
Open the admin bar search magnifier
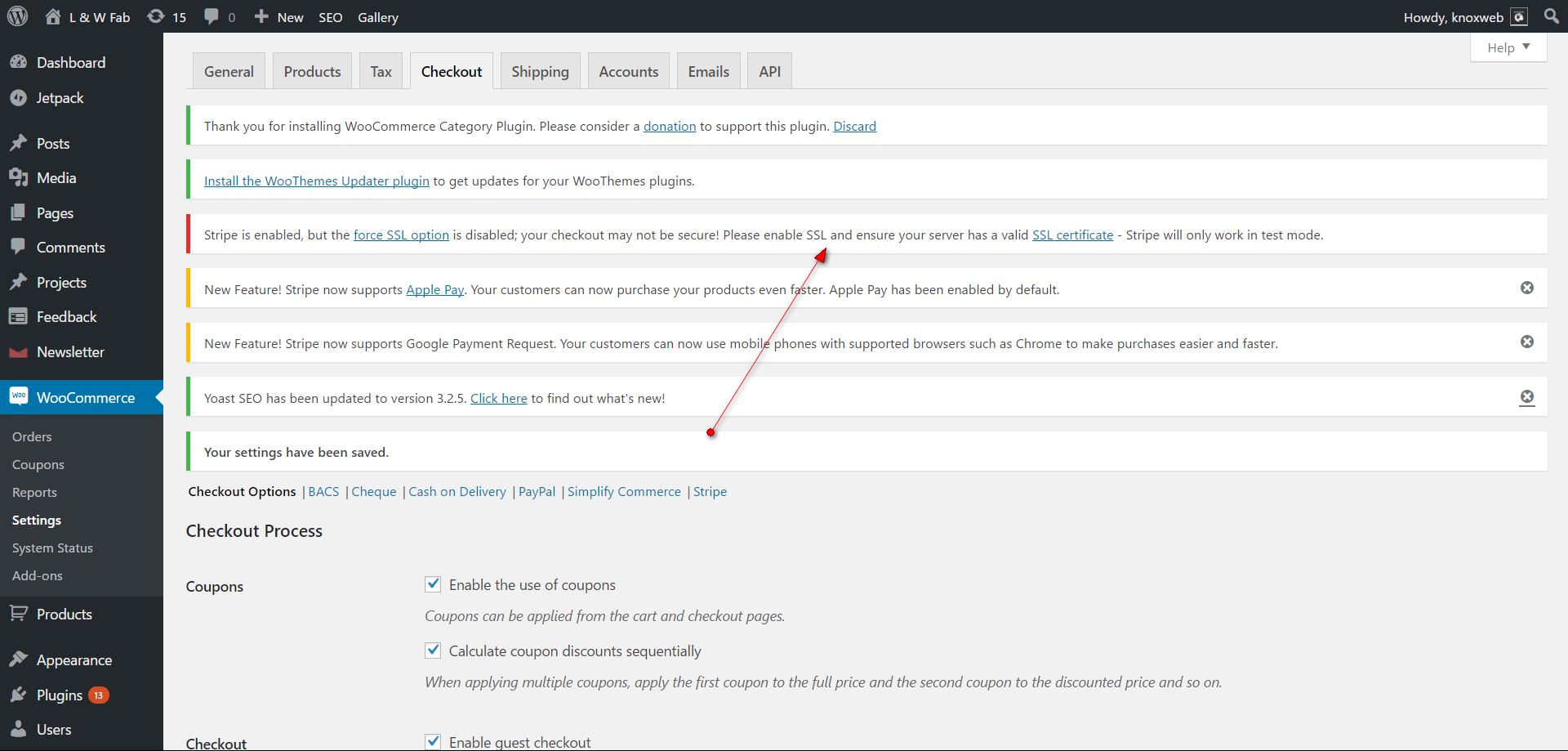pyautogui.click(x=1552, y=16)
